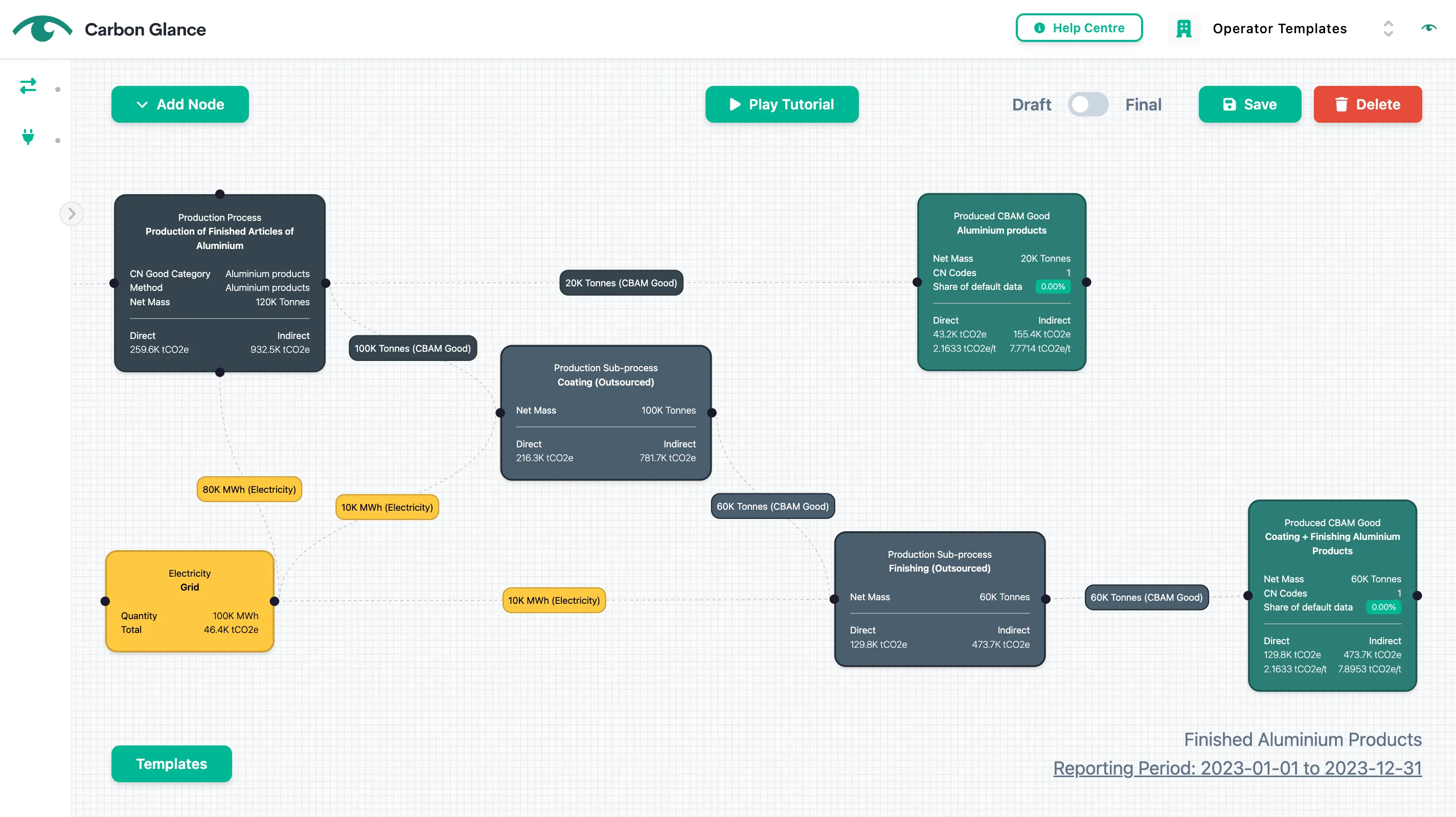
Task: Open the Reporting Period 2023 link
Action: click(x=1237, y=768)
